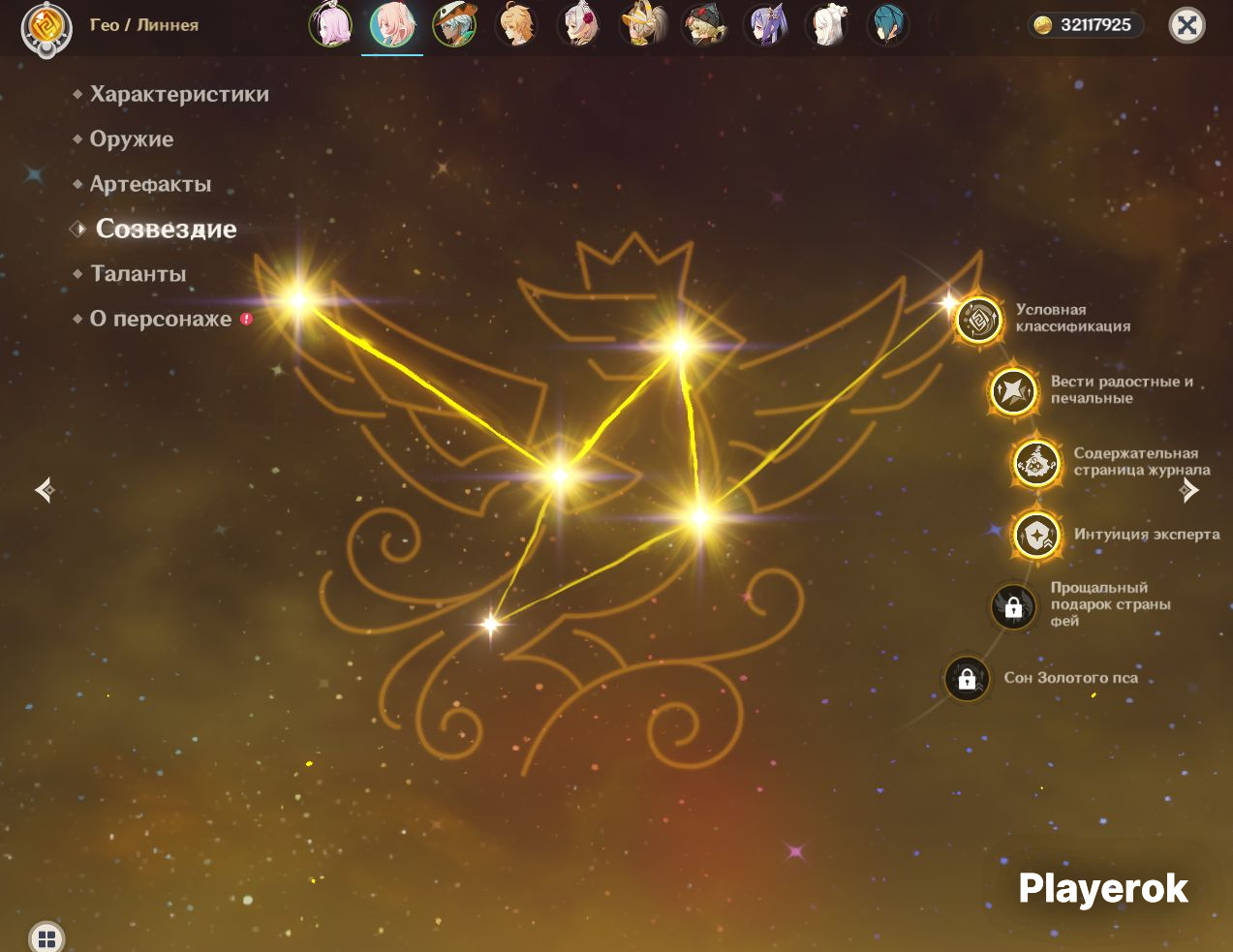
Task: Go to next character with right arrow
Action: tap(1189, 490)
